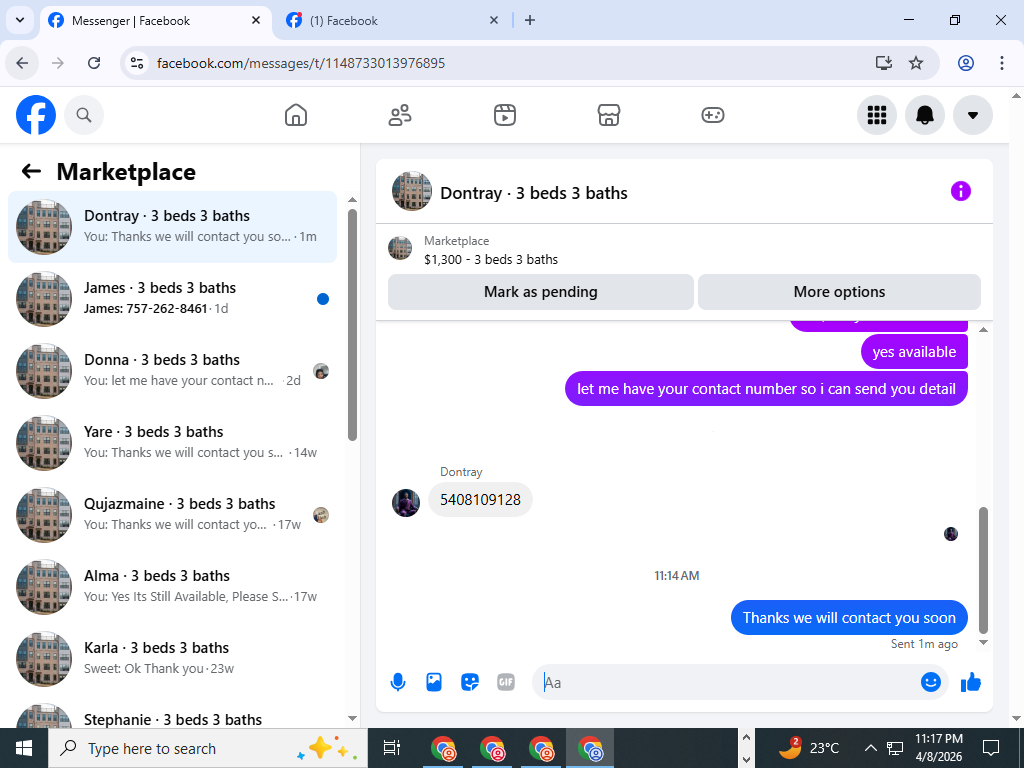Click the $1,300 - 3 beds 3 baths listing
The width and height of the screenshot is (1024, 768).
490,259
